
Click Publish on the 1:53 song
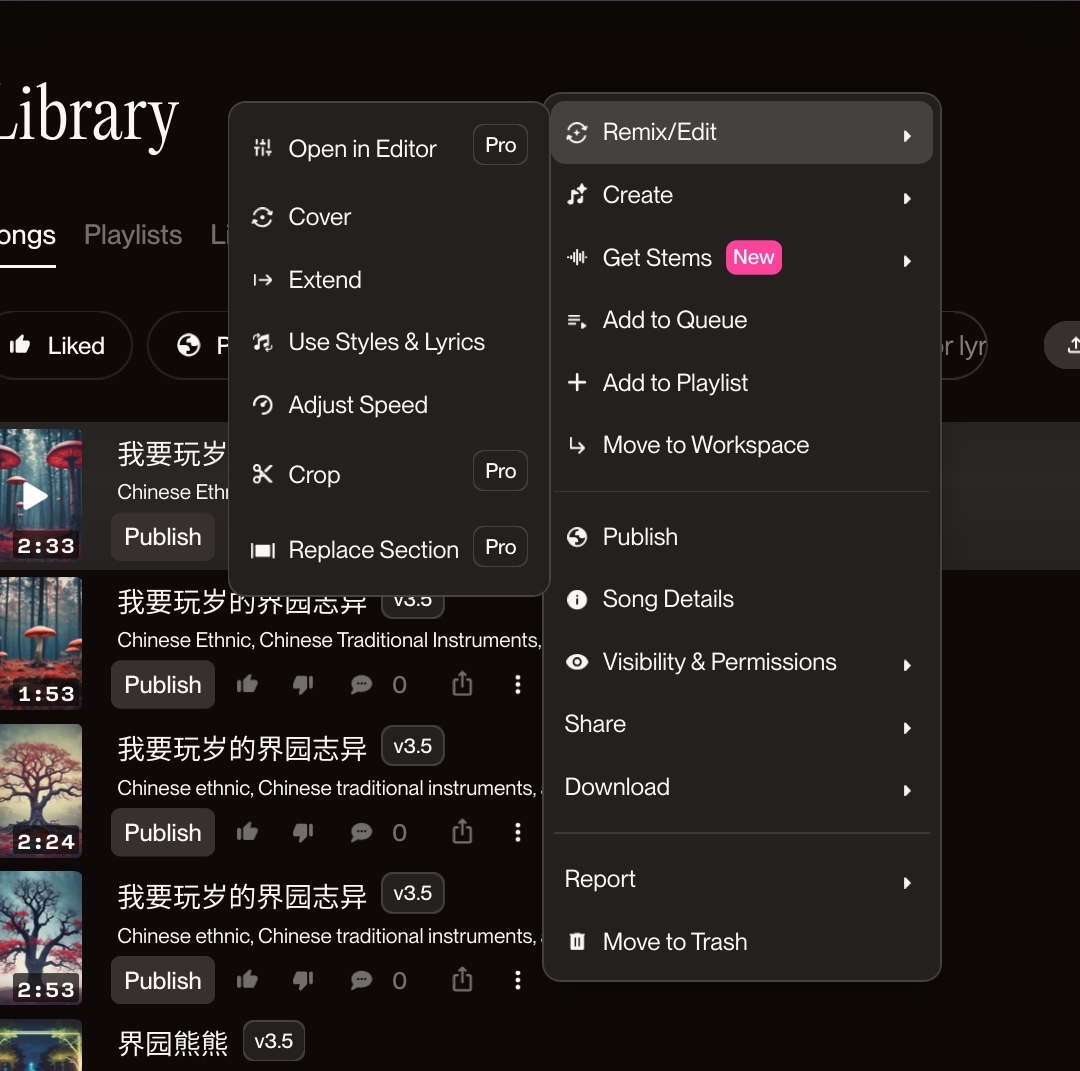[163, 685]
